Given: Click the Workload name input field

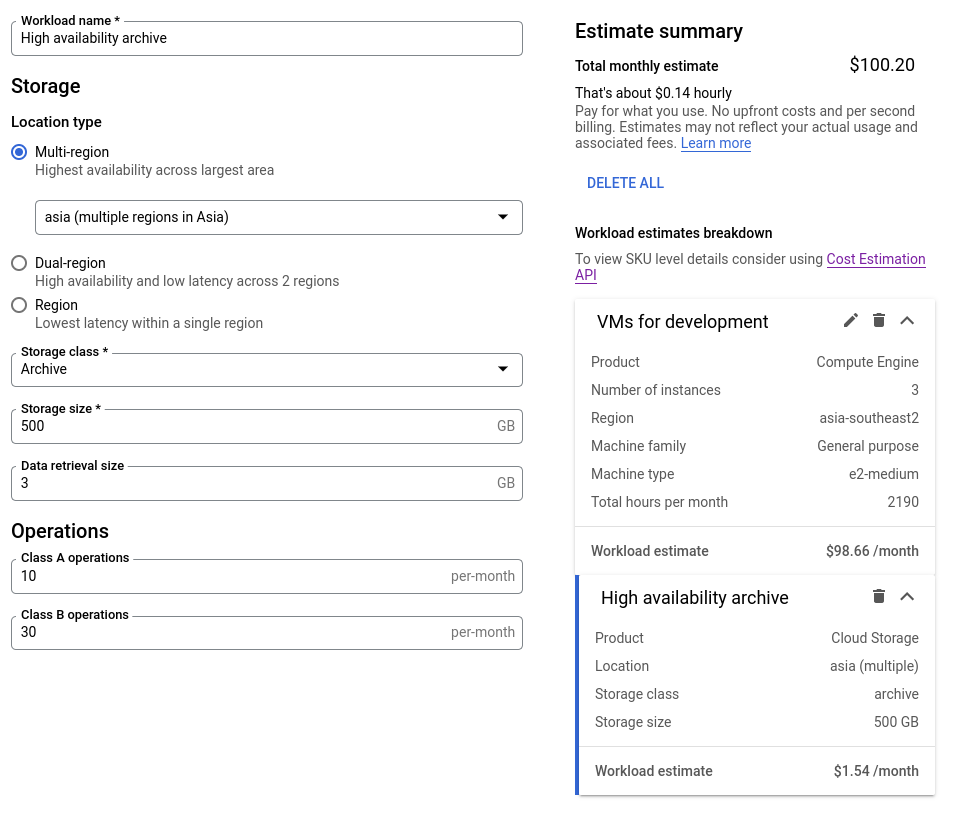Looking at the screenshot, I should pos(267,38).
